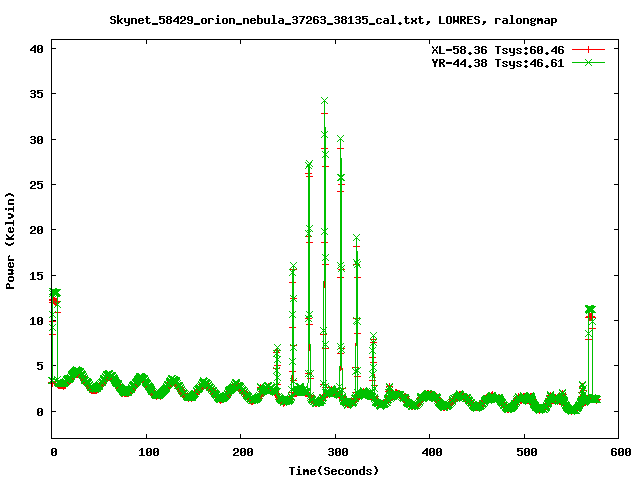Click y-axis tick label 35

pyautogui.click(x=36, y=94)
